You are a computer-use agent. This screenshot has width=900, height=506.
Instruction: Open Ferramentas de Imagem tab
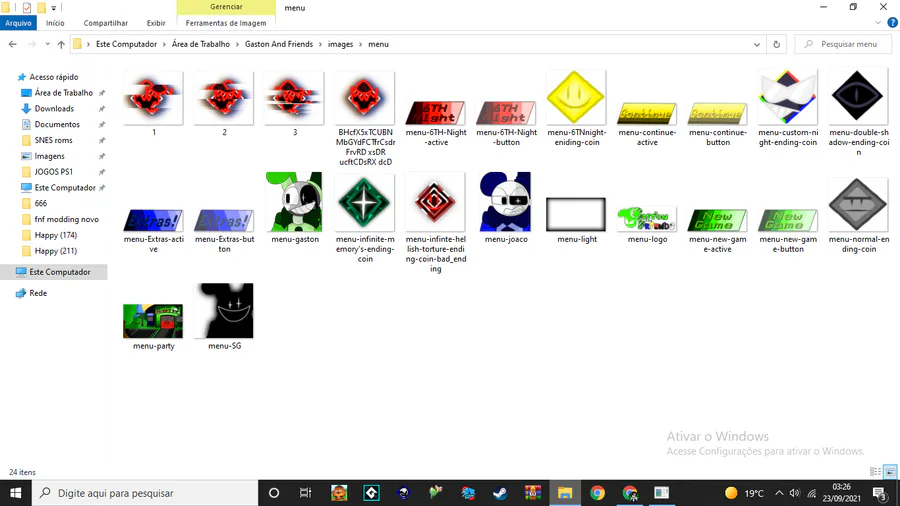tap(226, 23)
